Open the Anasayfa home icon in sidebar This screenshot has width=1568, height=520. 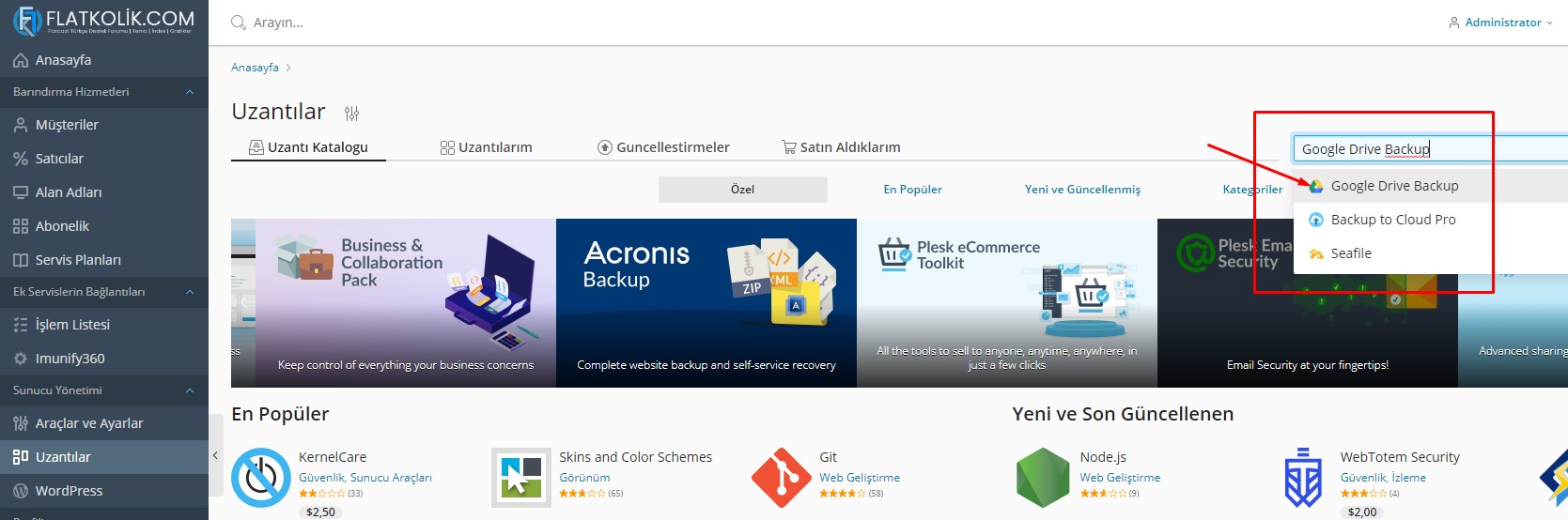[21, 60]
